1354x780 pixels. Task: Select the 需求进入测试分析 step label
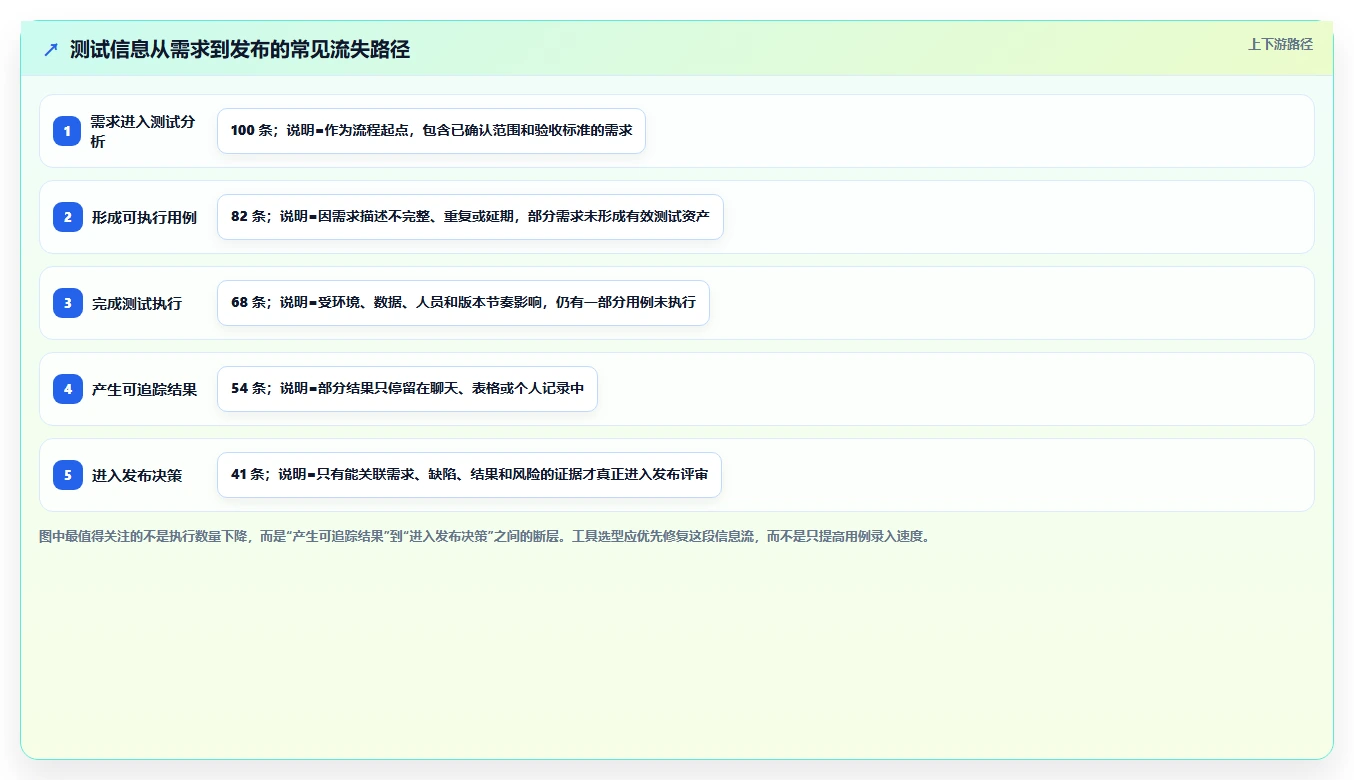pos(143,131)
